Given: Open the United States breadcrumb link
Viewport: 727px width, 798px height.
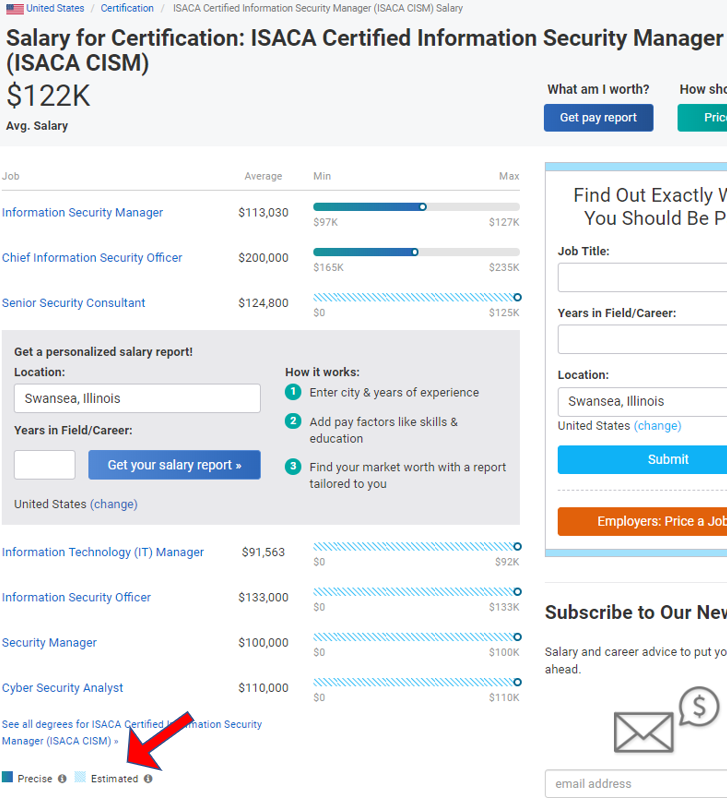Looking at the screenshot, I should [x=55, y=8].
